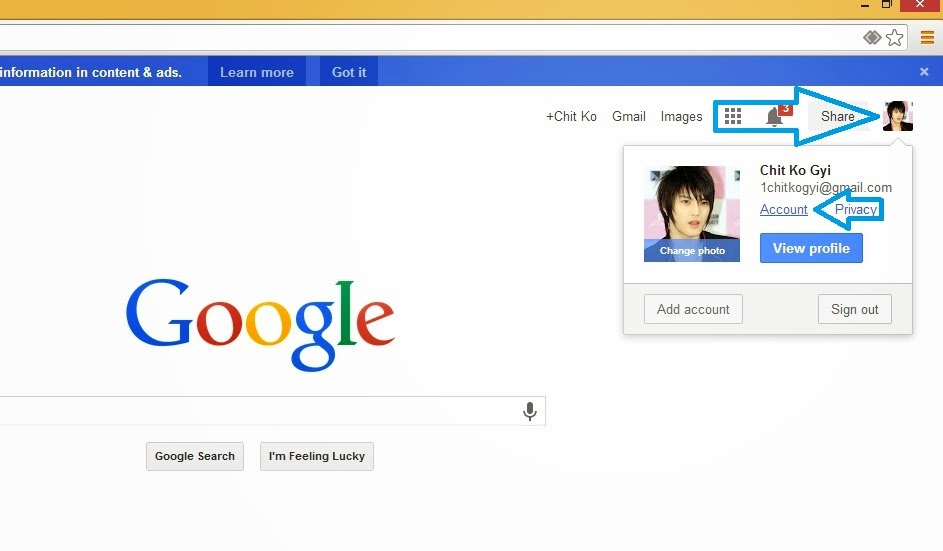Image resolution: width=943 pixels, height=551 pixels.
Task: Click the profile avatar in top bar
Action: pos(897,116)
